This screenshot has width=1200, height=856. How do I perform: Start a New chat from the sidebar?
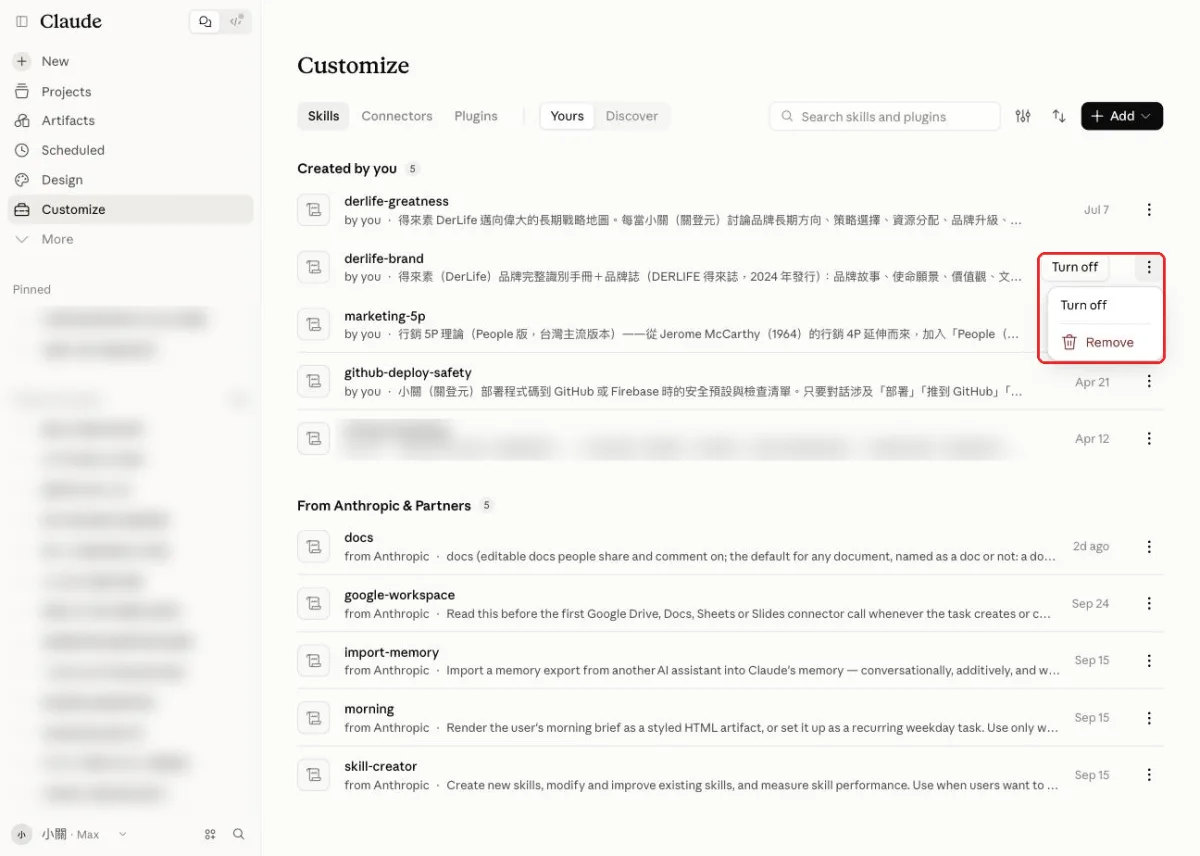pos(130,61)
